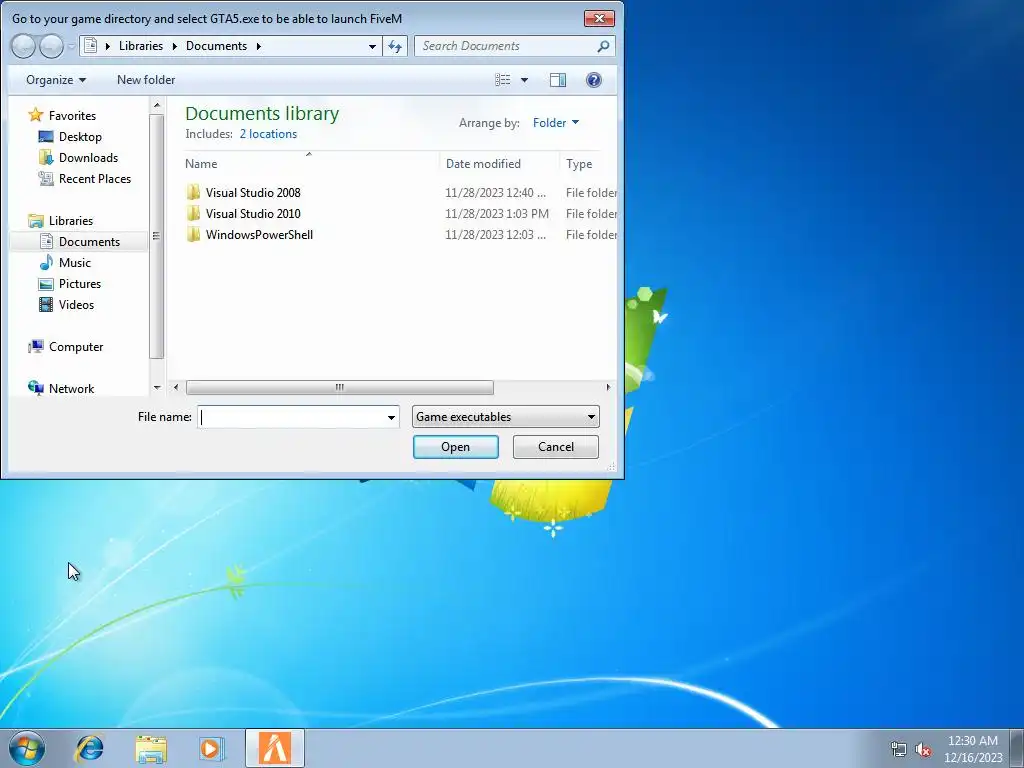Click the horizontal scrollbar right arrow
The width and height of the screenshot is (1024, 768).
(x=608, y=387)
